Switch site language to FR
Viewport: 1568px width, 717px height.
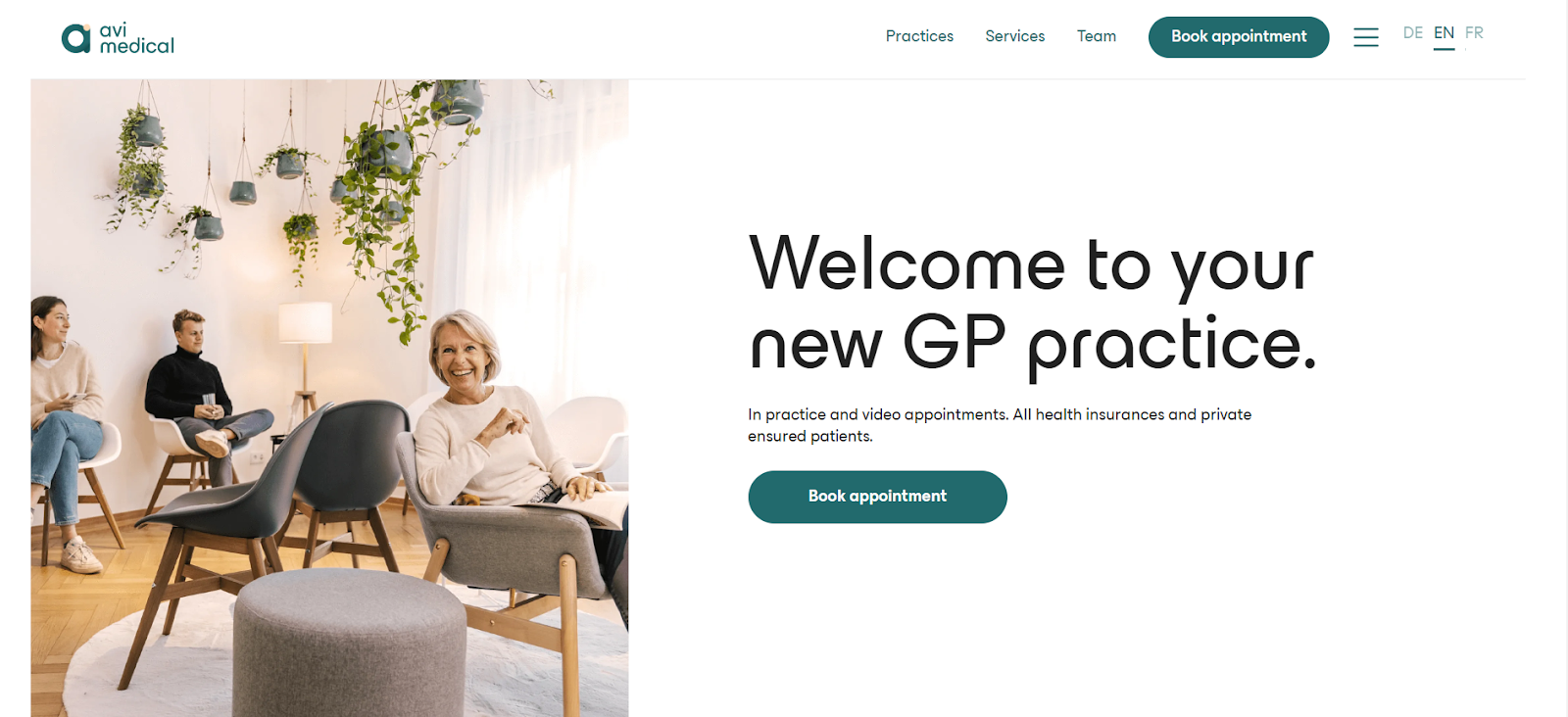click(1474, 33)
